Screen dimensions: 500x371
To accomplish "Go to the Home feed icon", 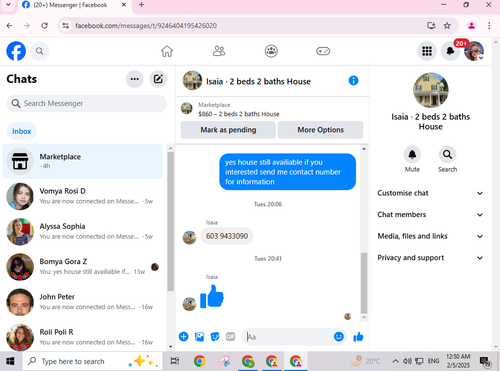I will coord(167,51).
